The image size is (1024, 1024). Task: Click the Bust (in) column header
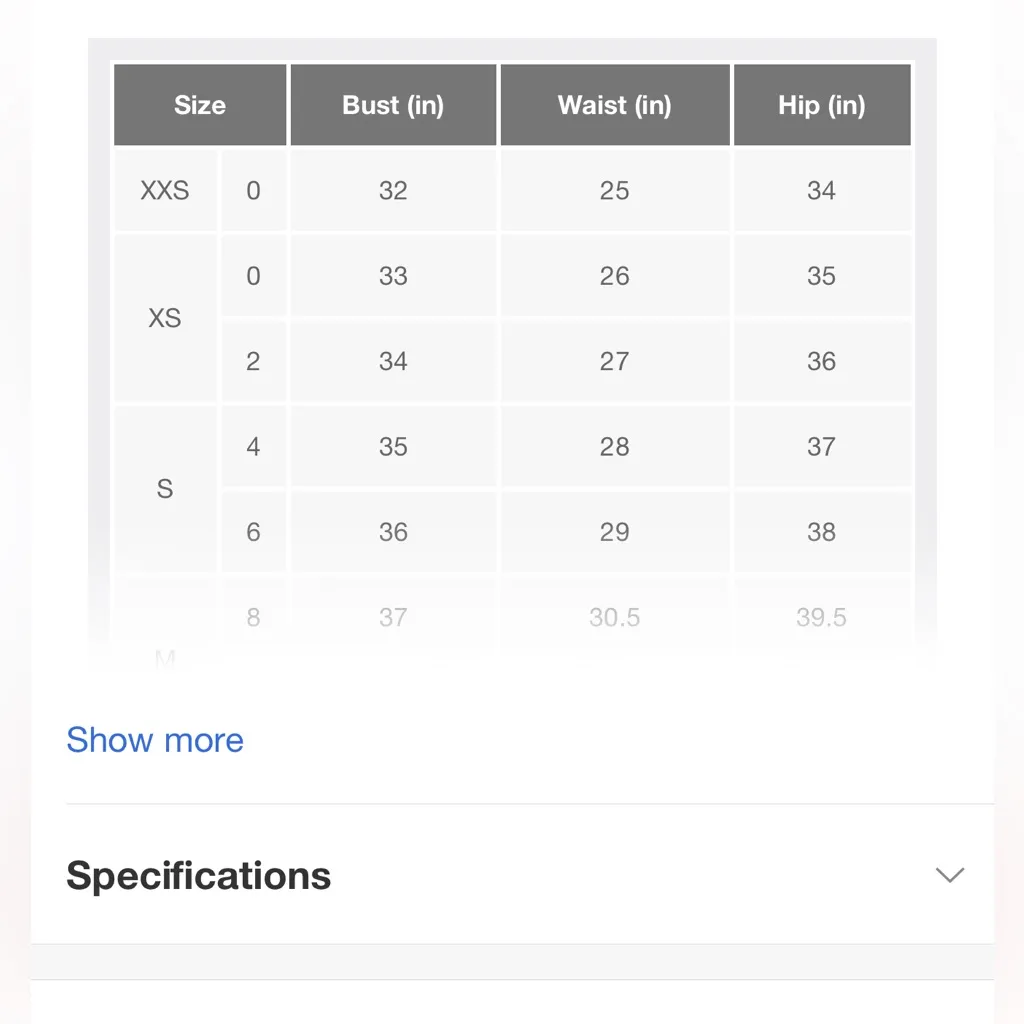click(x=393, y=104)
